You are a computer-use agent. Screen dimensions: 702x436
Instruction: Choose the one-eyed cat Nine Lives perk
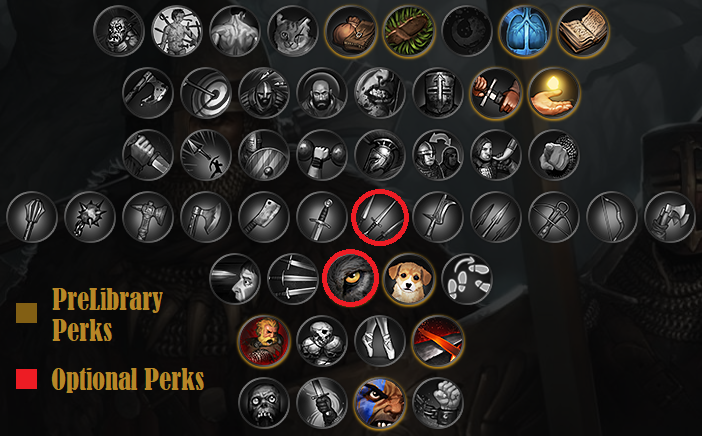click(x=293, y=31)
